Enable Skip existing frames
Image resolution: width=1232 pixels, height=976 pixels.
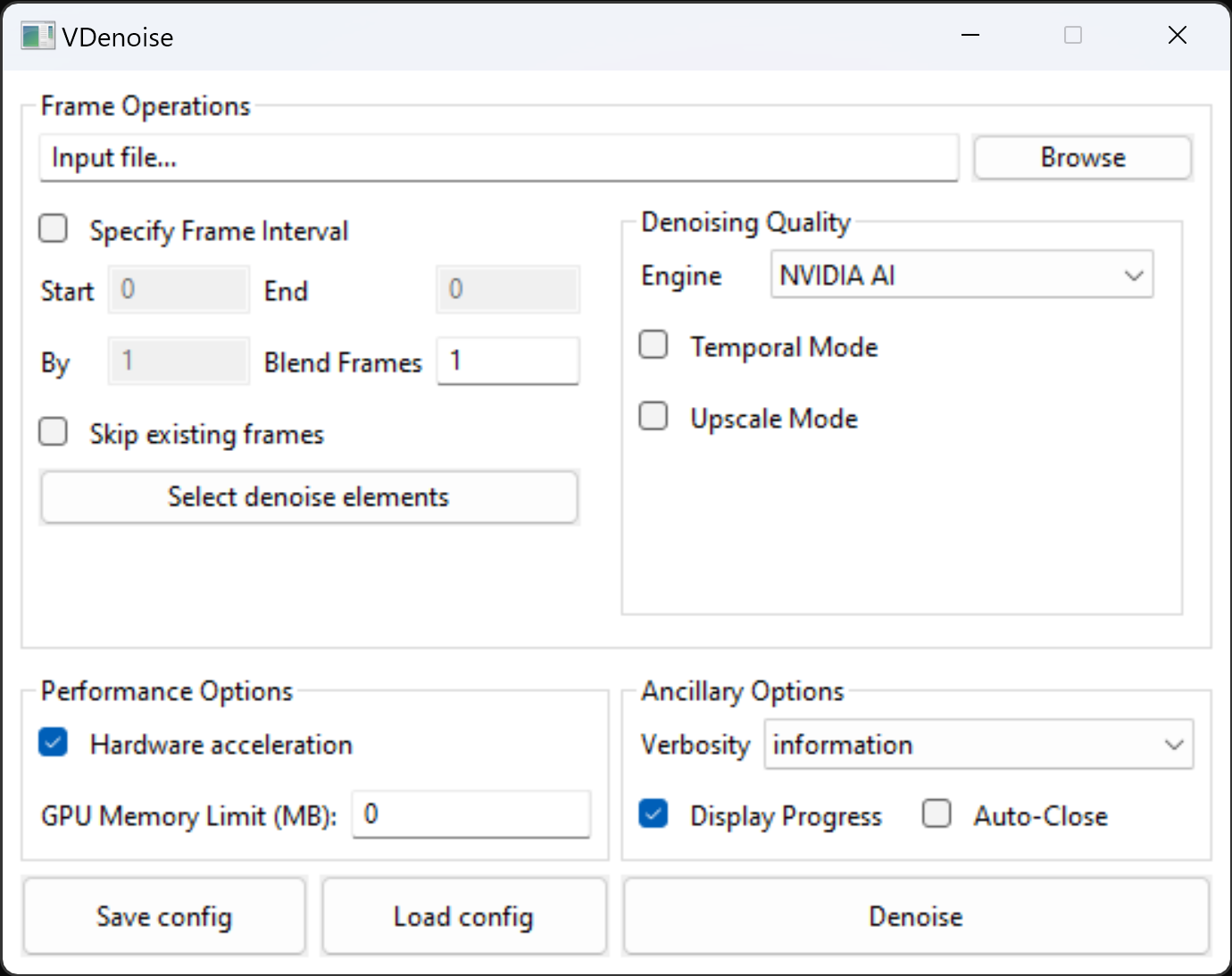coord(53,431)
